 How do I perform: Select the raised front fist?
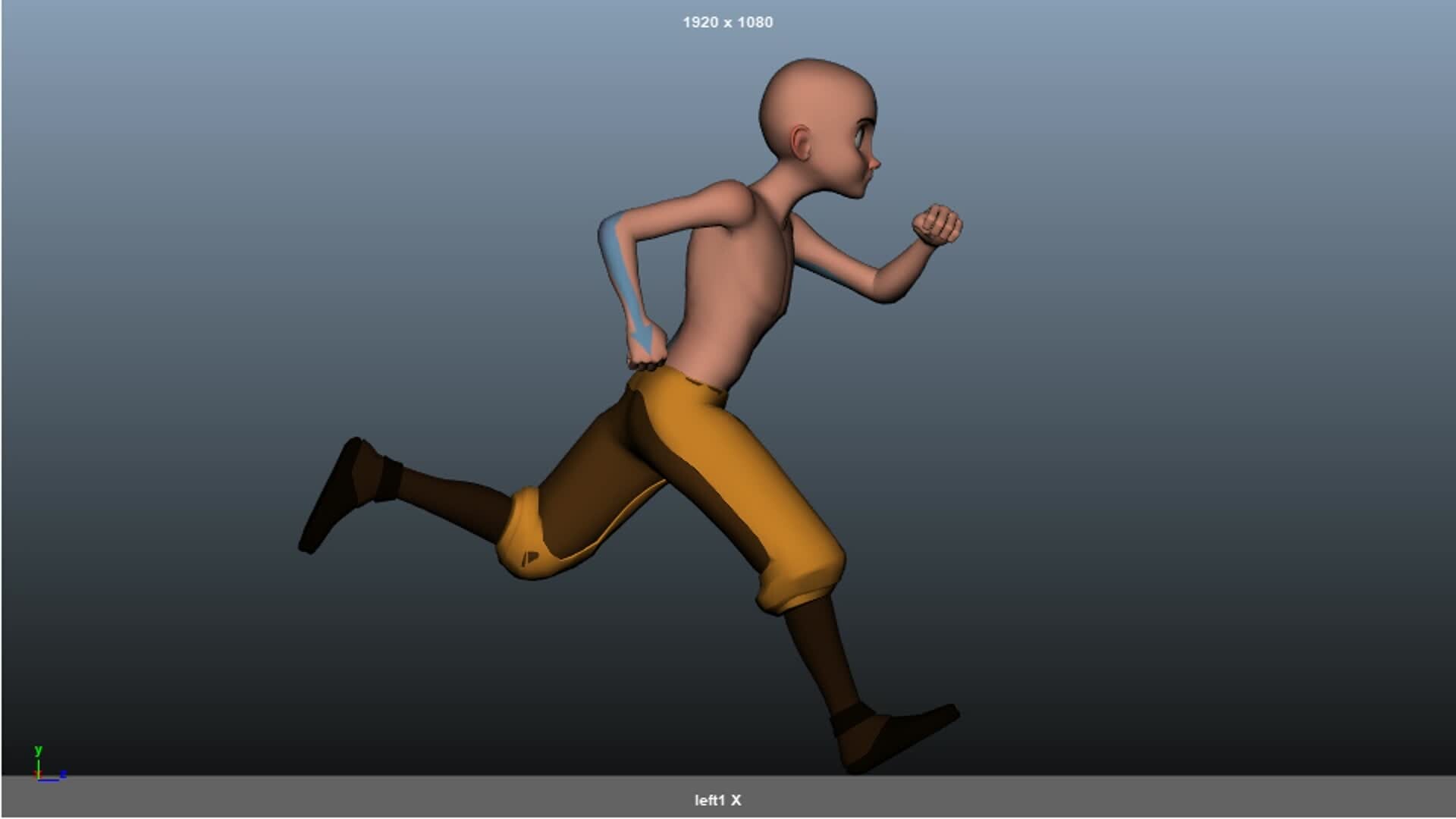point(937,225)
